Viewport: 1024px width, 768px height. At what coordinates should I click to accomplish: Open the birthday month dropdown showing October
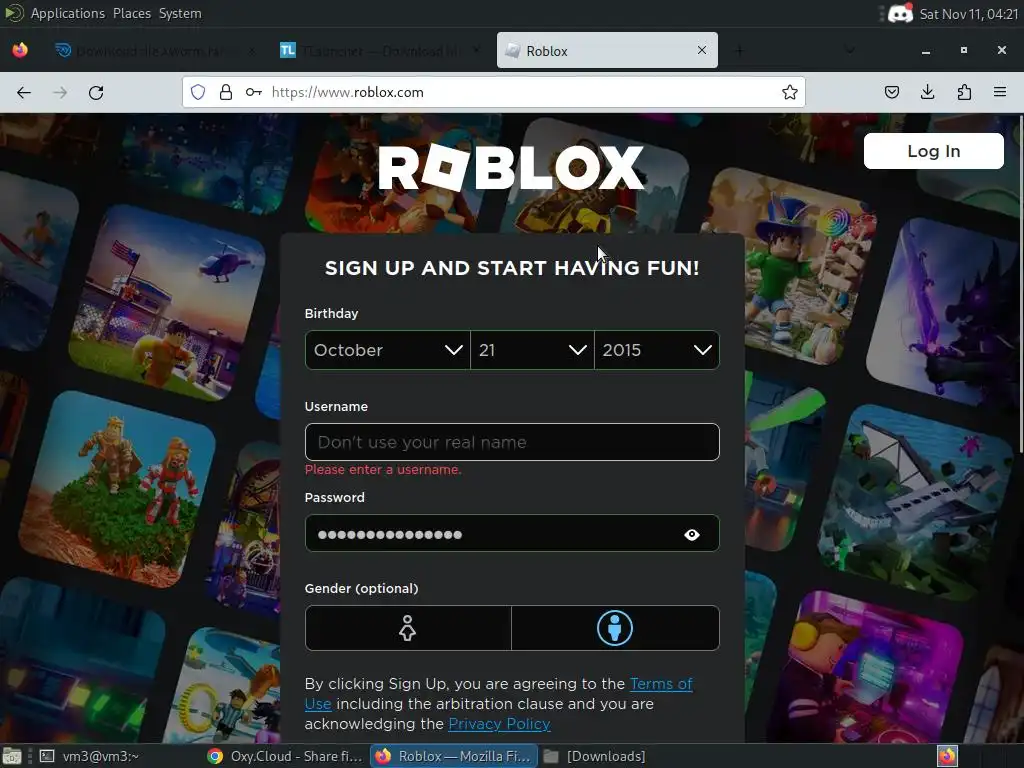(388, 350)
